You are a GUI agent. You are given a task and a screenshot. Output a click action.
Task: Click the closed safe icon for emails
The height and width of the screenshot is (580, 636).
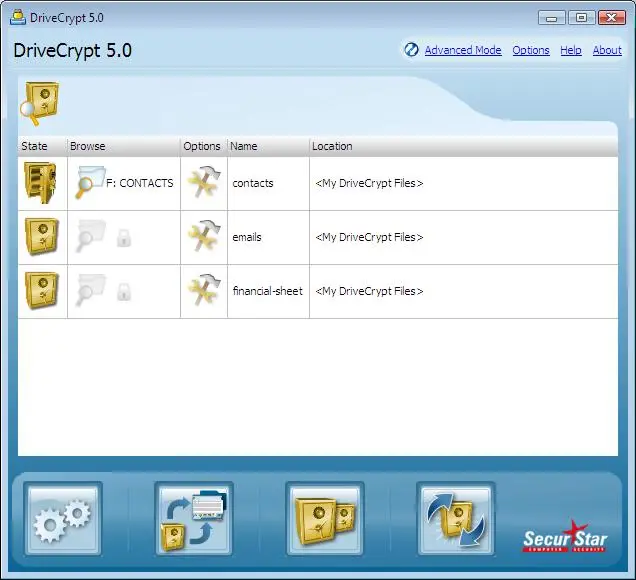tap(41, 237)
